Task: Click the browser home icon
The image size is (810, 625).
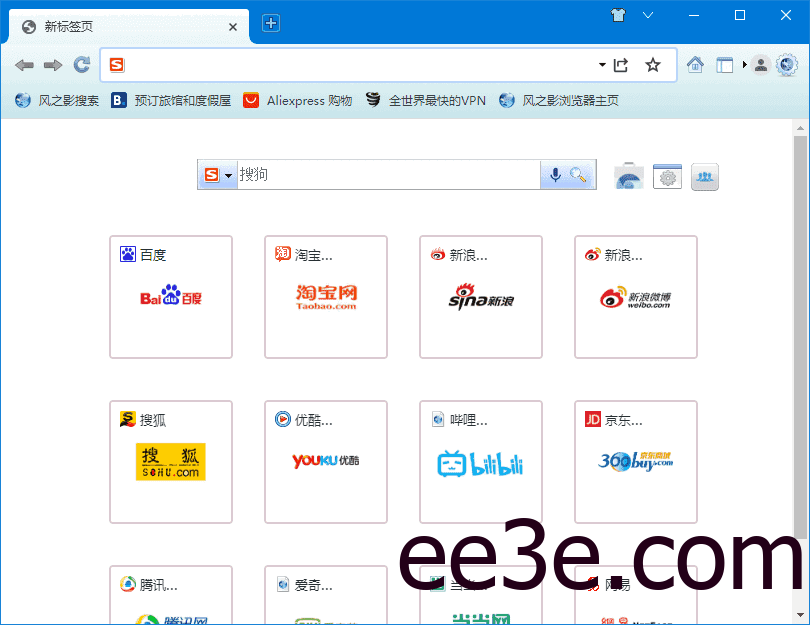Action: pyautogui.click(x=696, y=64)
